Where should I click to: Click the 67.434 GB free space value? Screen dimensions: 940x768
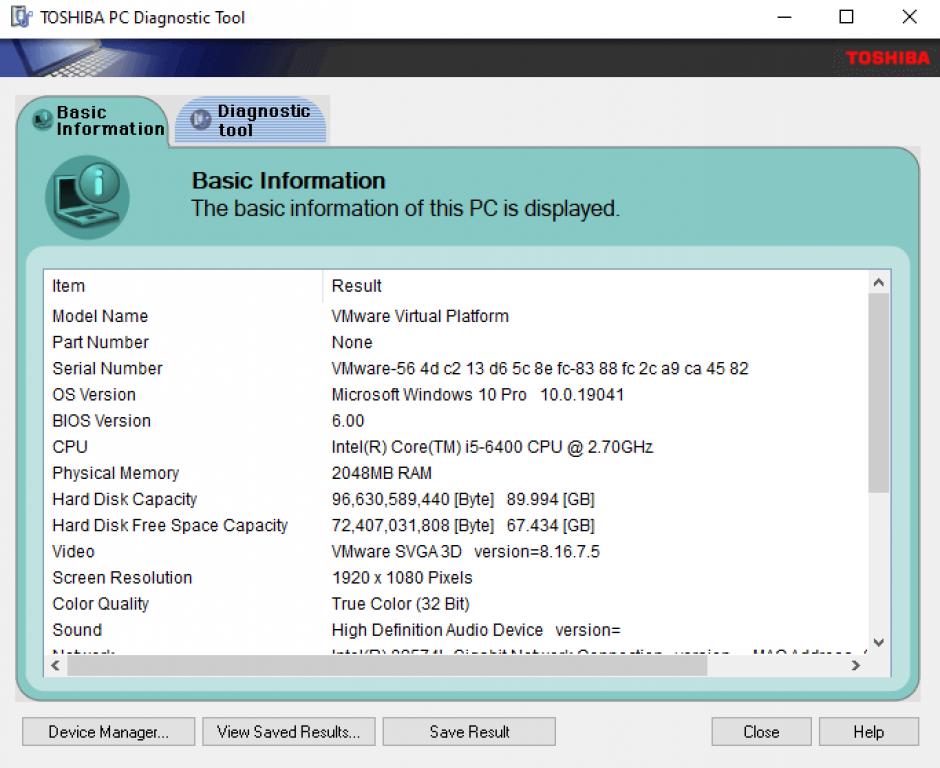(550, 526)
